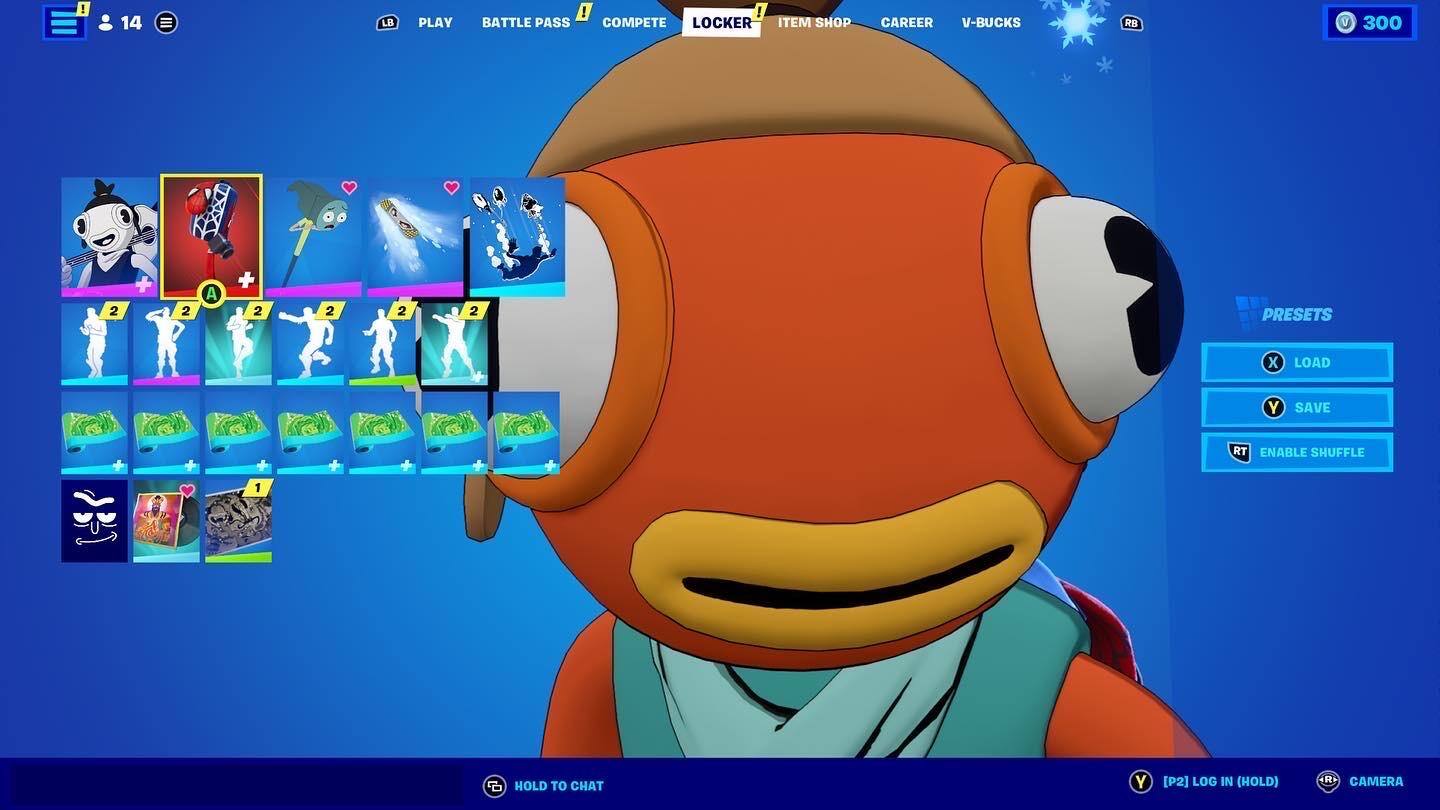Screen dimensions: 1440x810
Task: Open the V-Bucks balance showing 300
Action: point(1369,23)
